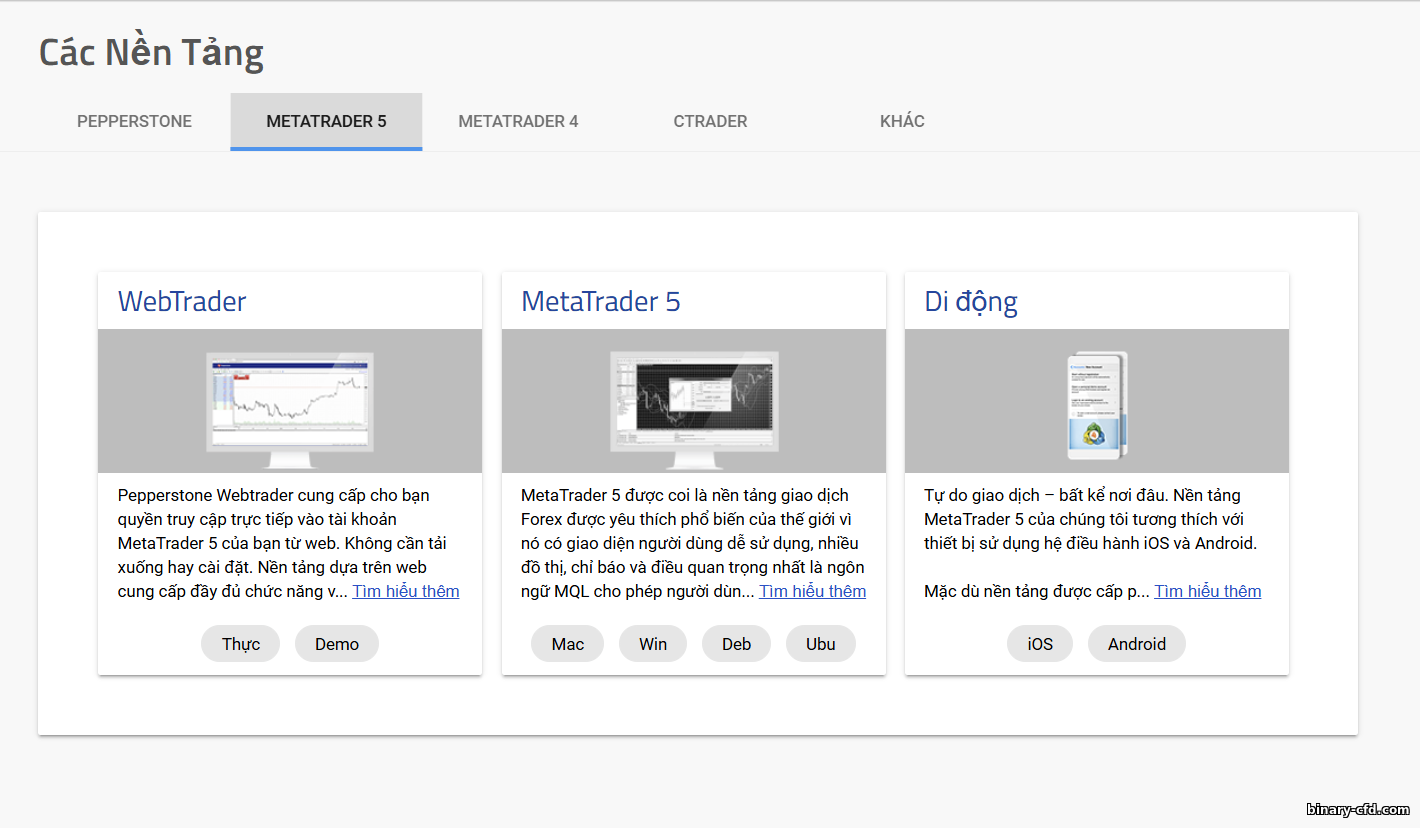Tap the Android download button
This screenshot has height=828, width=1420.
(1136, 644)
